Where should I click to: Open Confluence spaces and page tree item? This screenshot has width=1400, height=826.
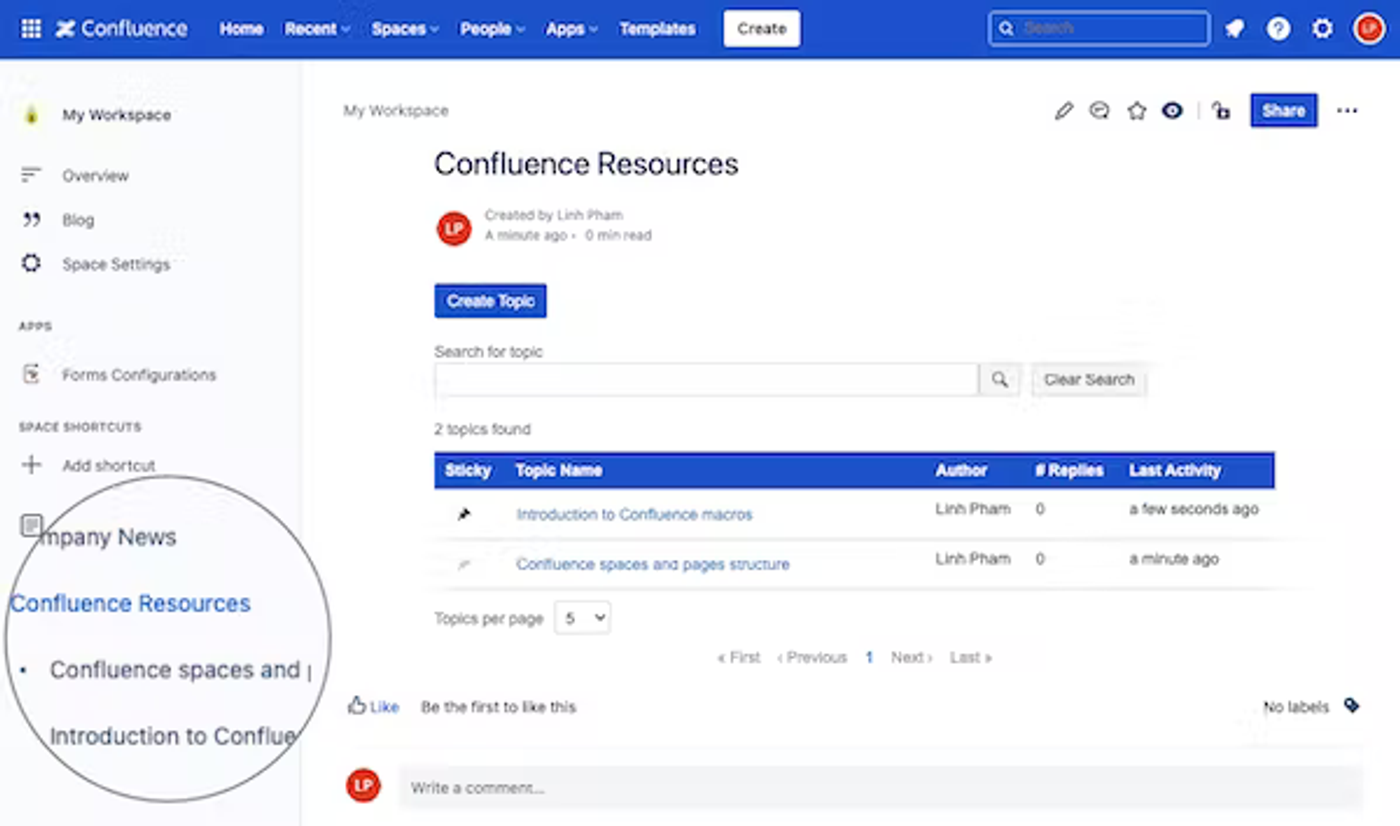[179, 670]
